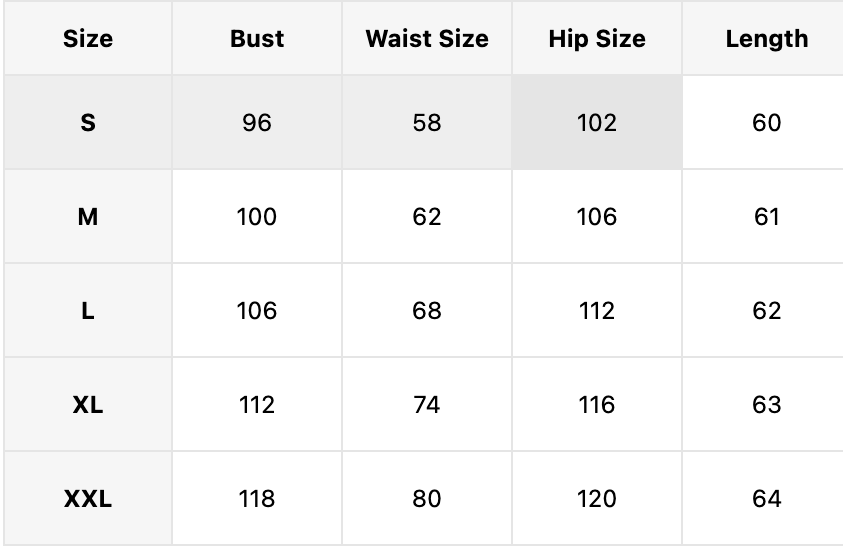Click the Hip Size column header
844x546 pixels.
597,38
